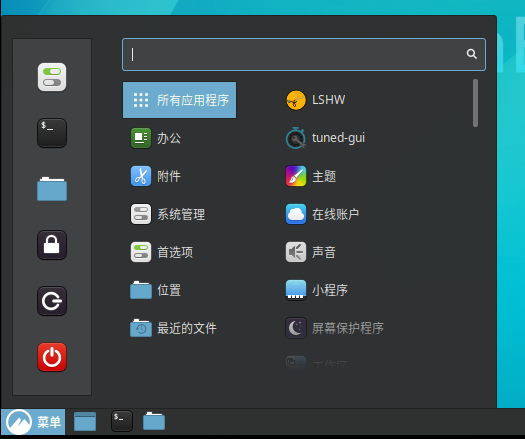Click the Log Out icon

[52, 301]
